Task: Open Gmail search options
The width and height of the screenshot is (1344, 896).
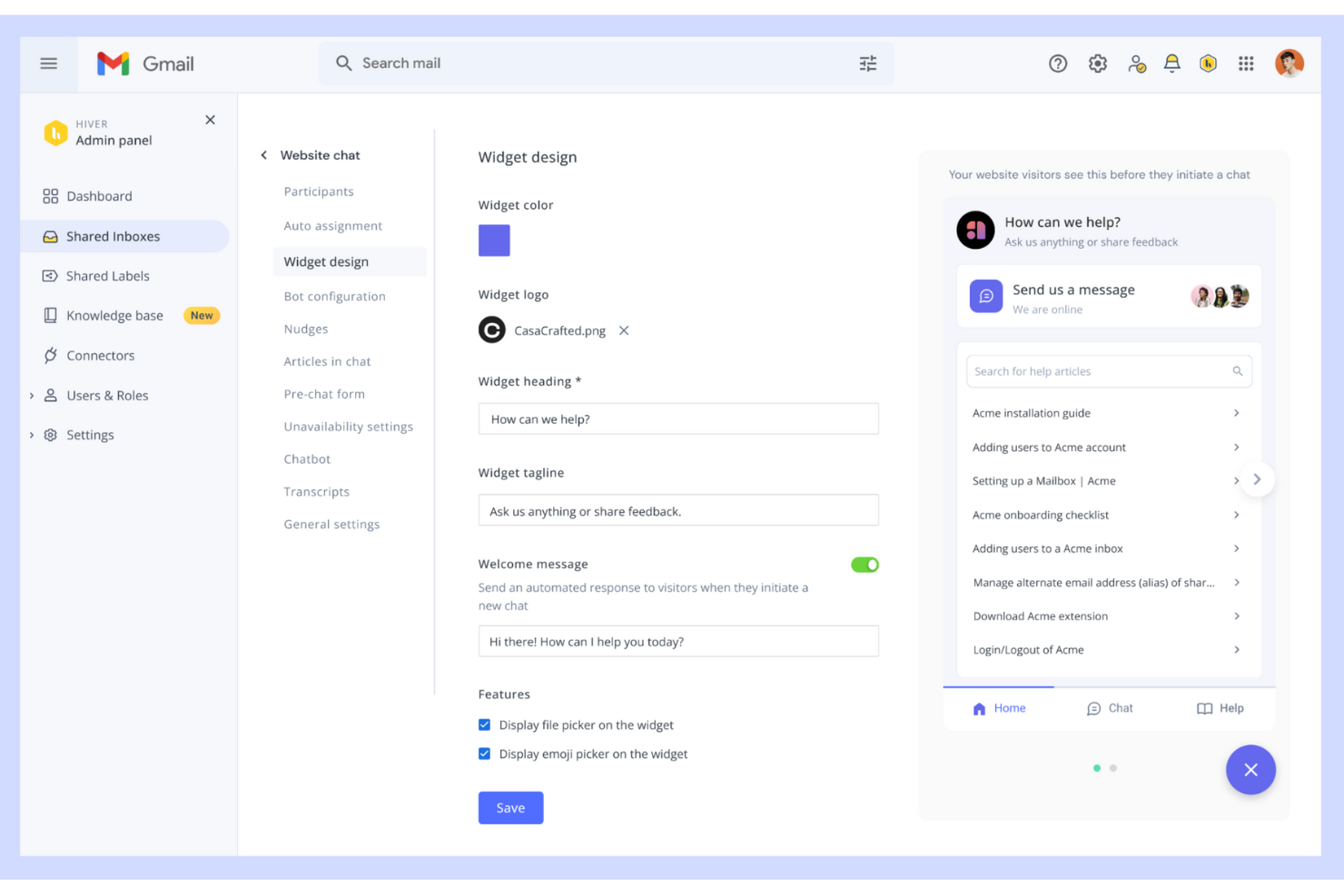Action: [x=867, y=64]
